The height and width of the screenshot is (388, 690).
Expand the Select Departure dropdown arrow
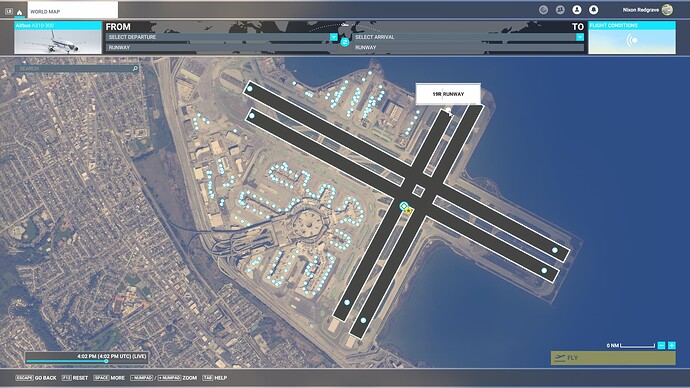334,37
